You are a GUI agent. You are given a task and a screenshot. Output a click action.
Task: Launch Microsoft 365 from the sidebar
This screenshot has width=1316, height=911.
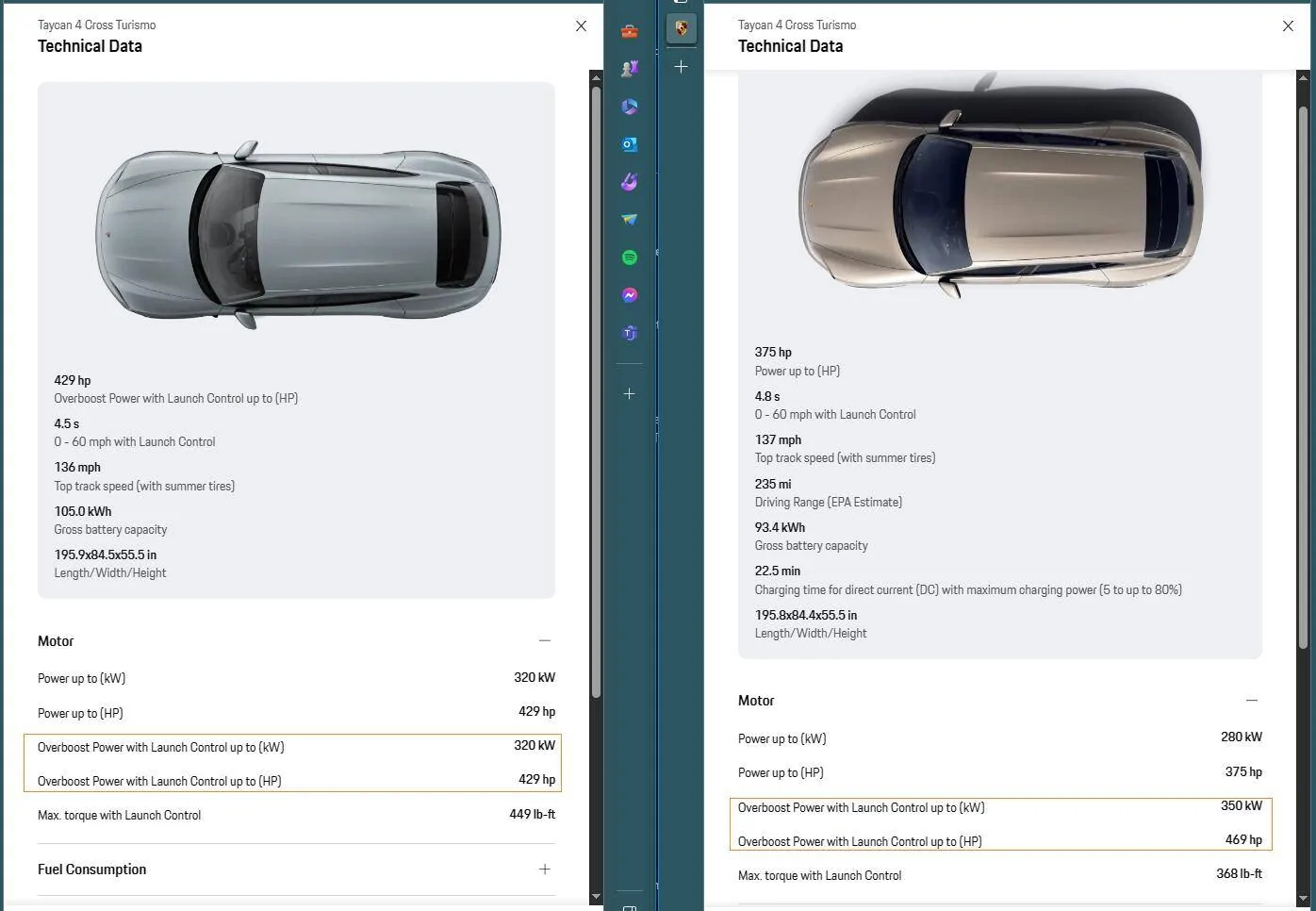click(x=630, y=107)
